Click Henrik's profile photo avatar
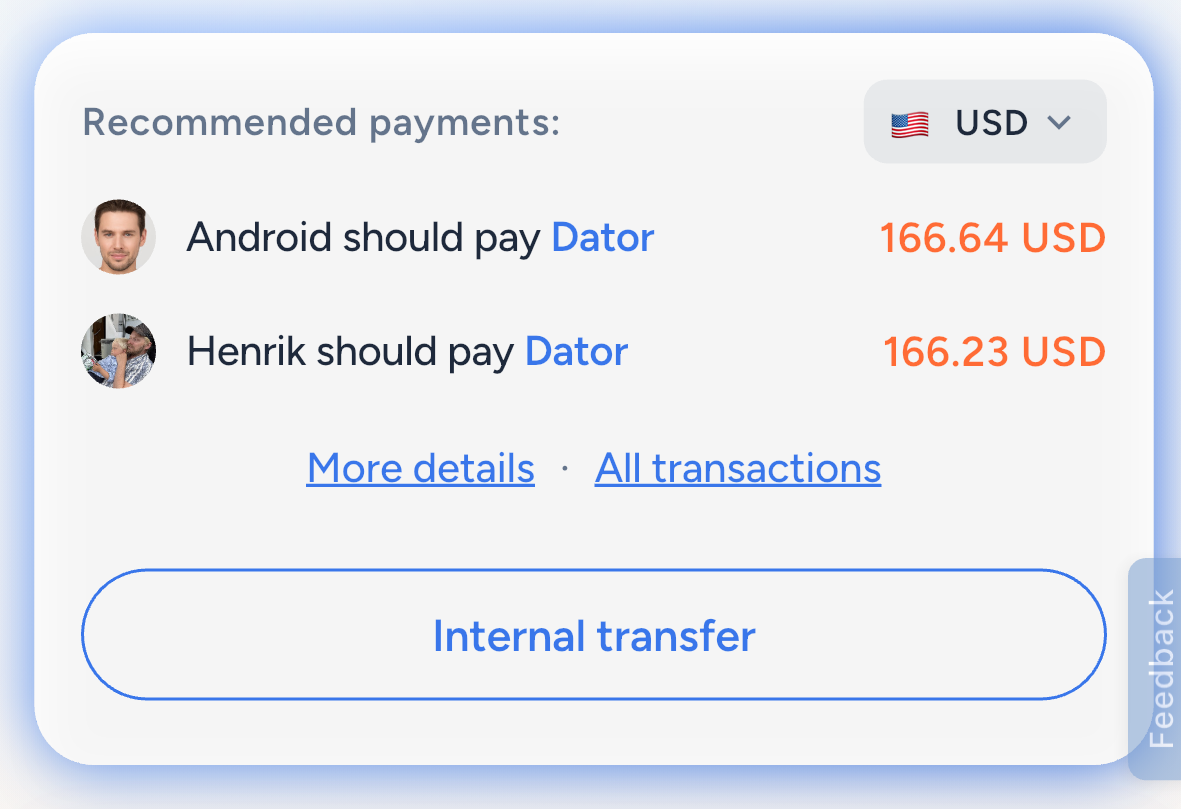This screenshot has height=809, width=1181. pyautogui.click(x=118, y=351)
